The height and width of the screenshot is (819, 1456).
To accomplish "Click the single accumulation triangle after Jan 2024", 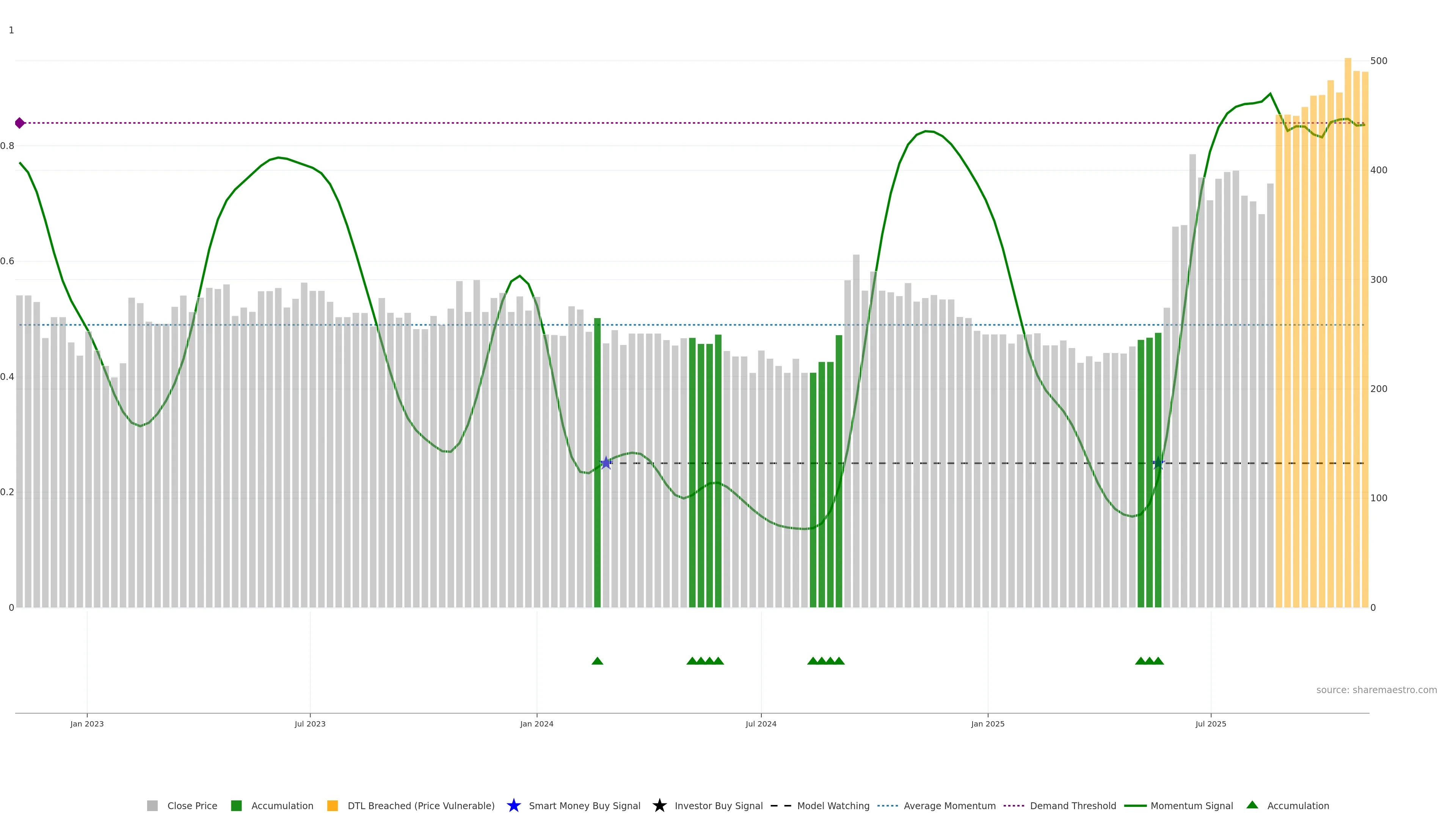I will click(x=597, y=661).
